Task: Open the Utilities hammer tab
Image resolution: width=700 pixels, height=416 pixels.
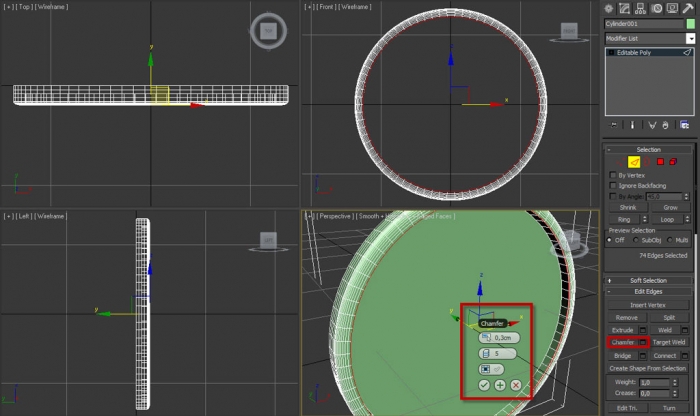Action: [688, 8]
